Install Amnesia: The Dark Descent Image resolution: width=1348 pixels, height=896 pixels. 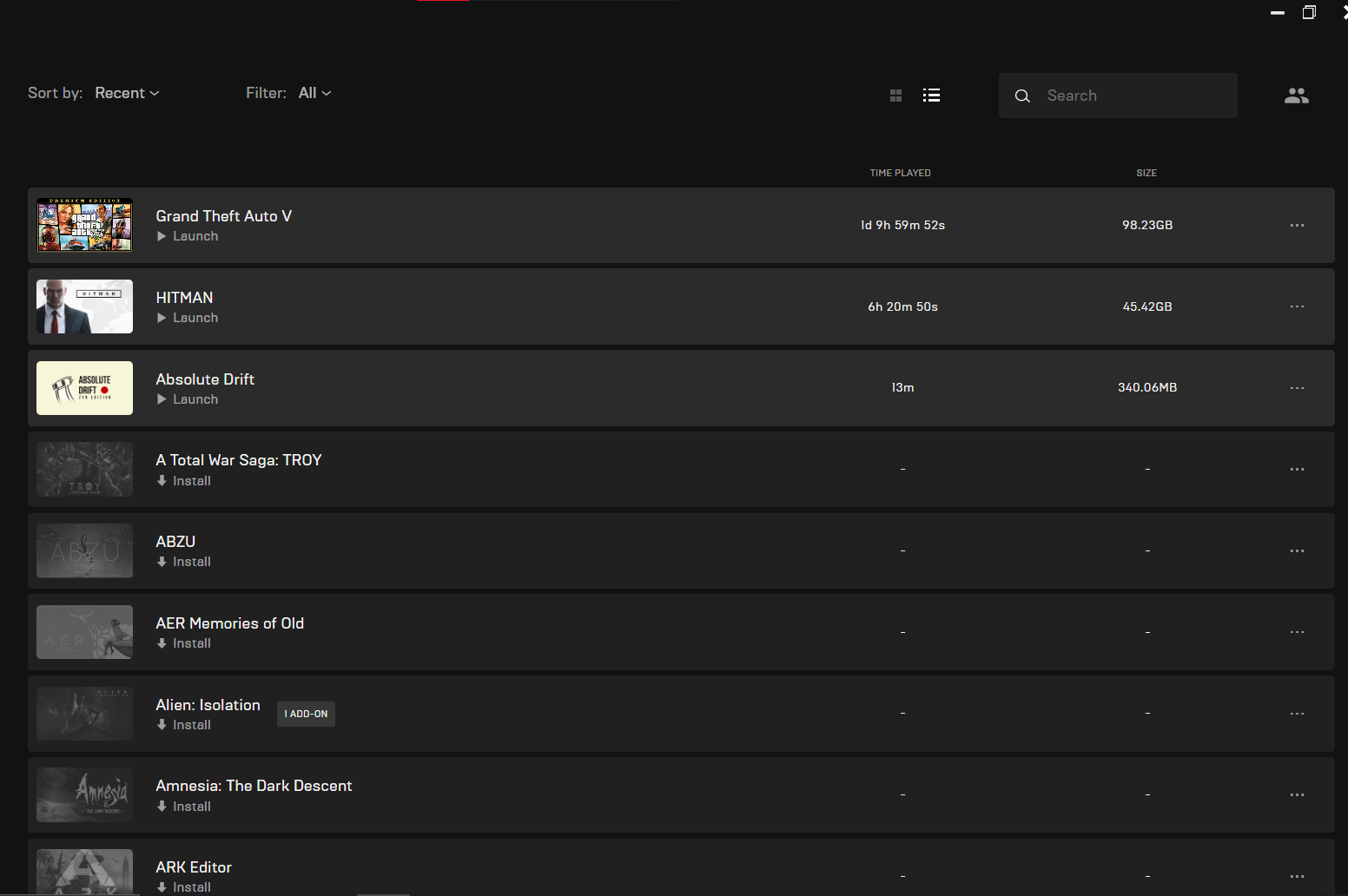click(x=184, y=807)
